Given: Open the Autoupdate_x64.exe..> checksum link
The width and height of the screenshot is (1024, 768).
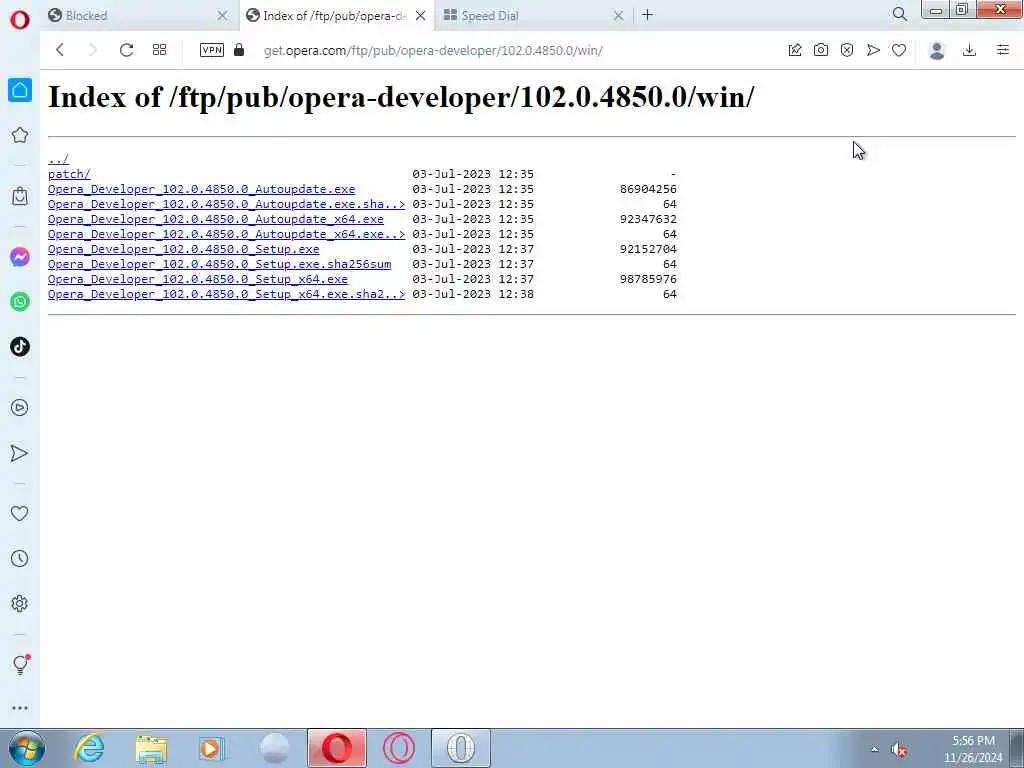Looking at the screenshot, I should point(227,234).
